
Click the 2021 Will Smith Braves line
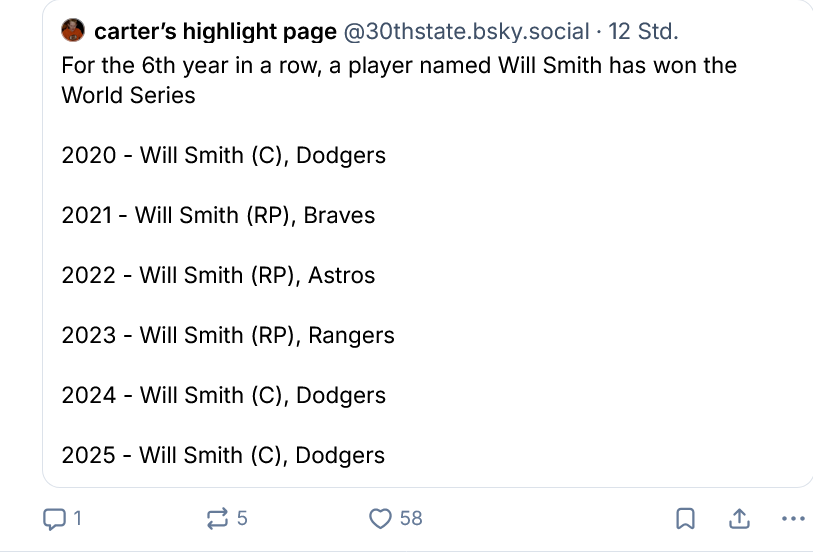coord(218,215)
